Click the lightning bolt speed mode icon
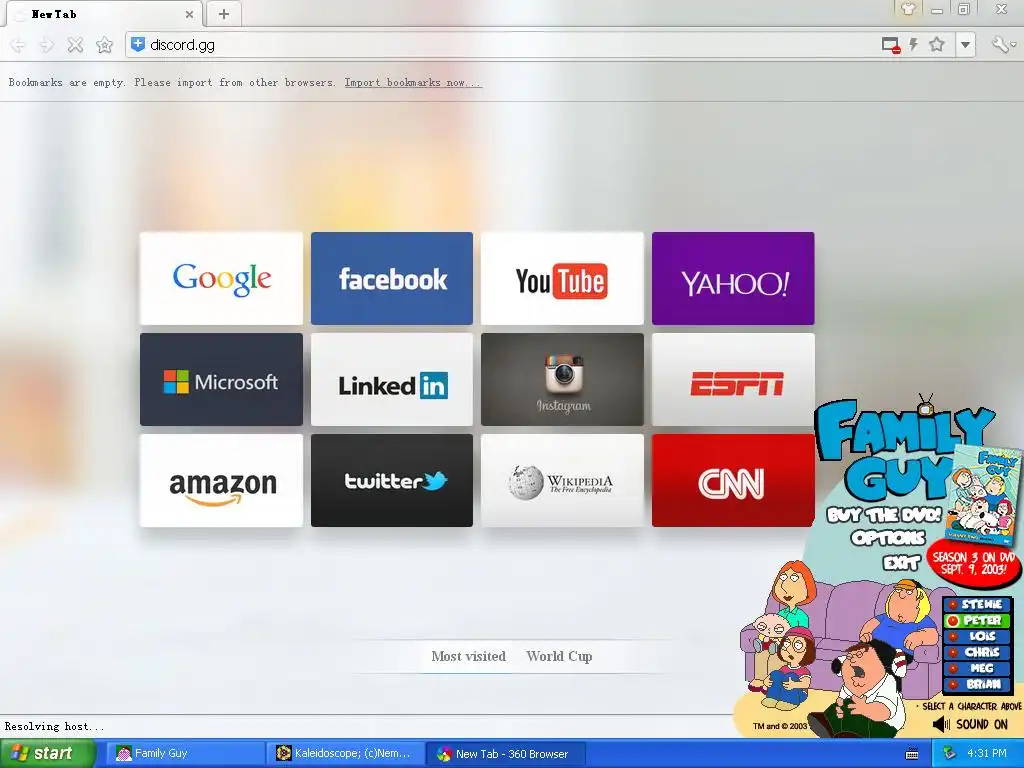 tap(914, 44)
